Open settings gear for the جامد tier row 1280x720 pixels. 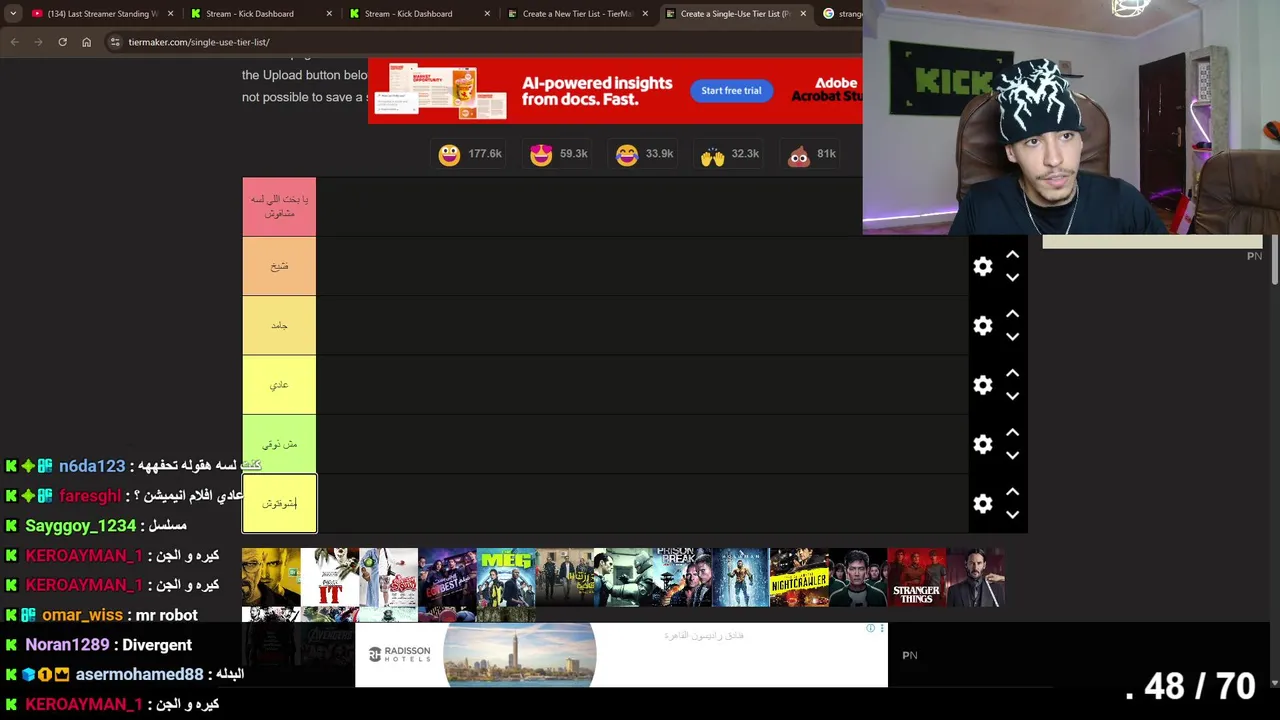tap(983, 326)
